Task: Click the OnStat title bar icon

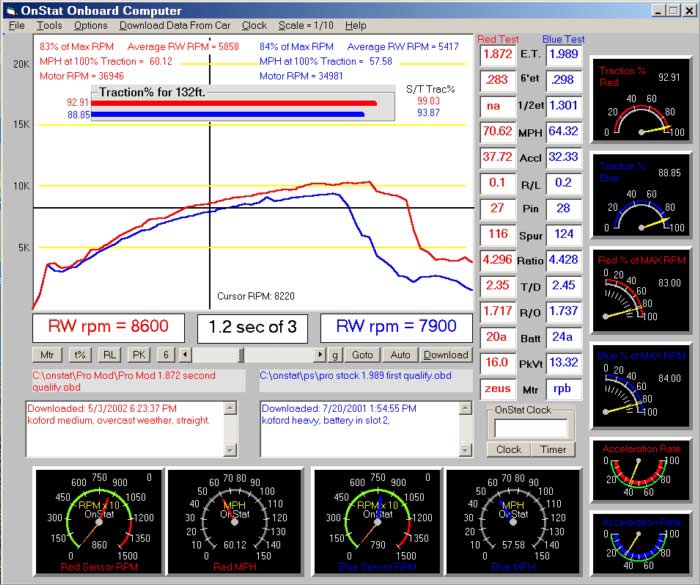Action: point(11,10)
